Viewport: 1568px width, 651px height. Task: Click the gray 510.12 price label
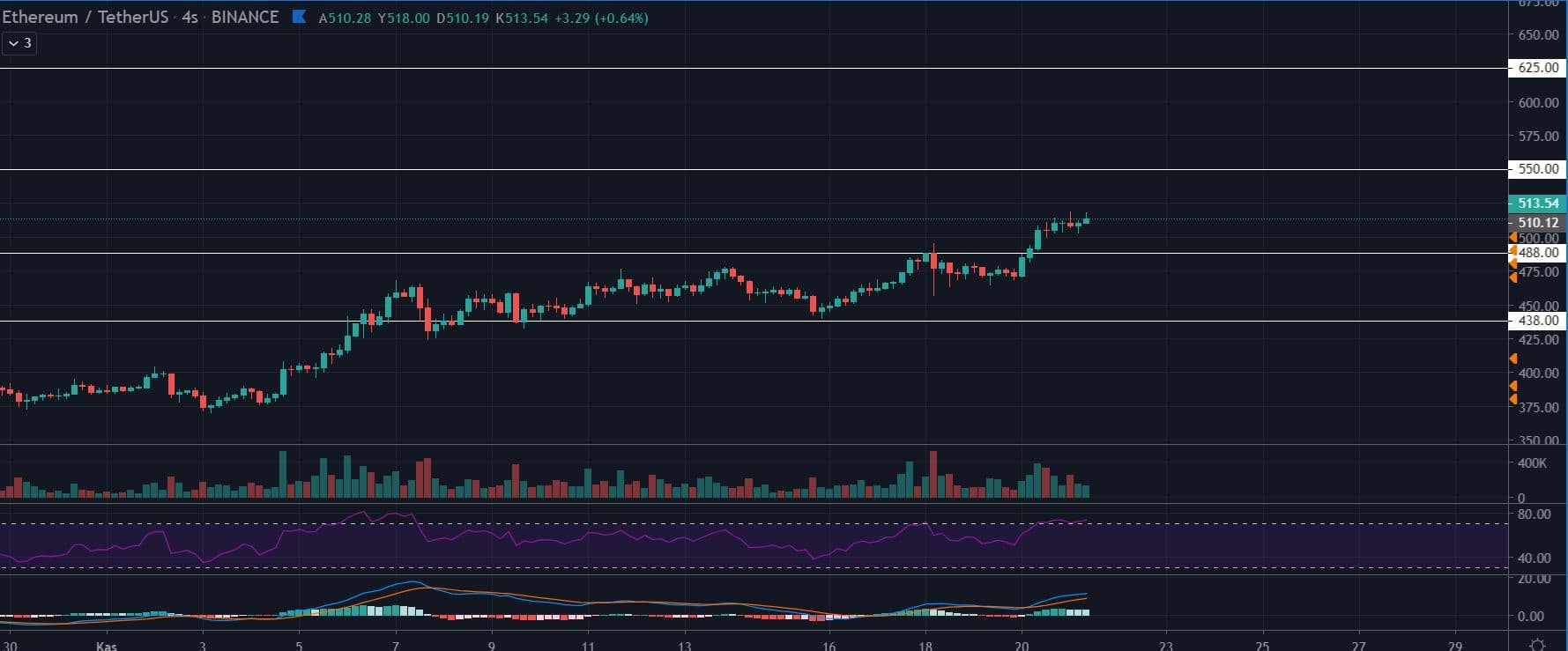[x=1537, y=223]
